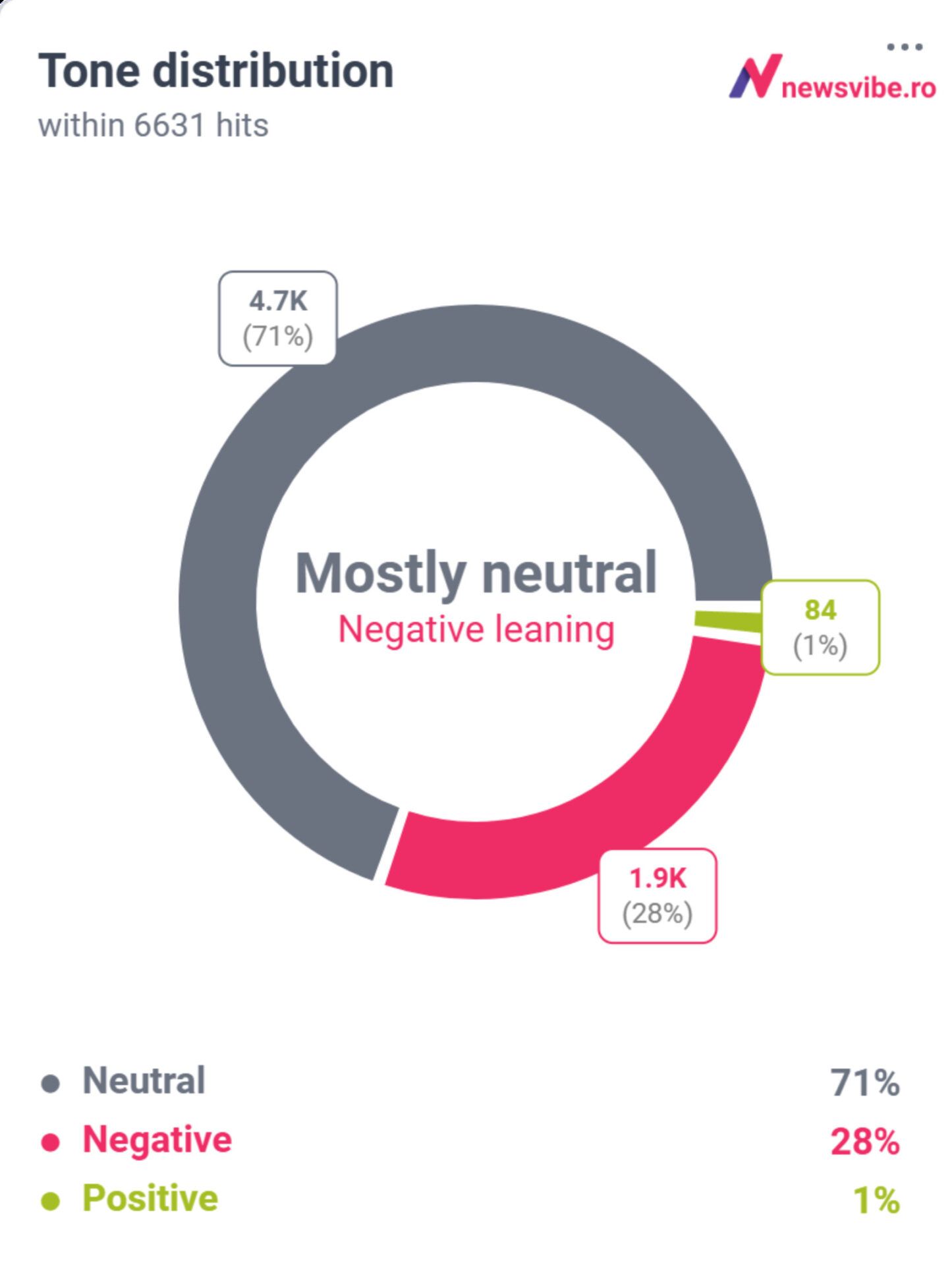Select the 84 (1%) data label
Image resolution: width=952 pixels, height=1265 pixels.
pyautogui.click(x=820, y=627)
